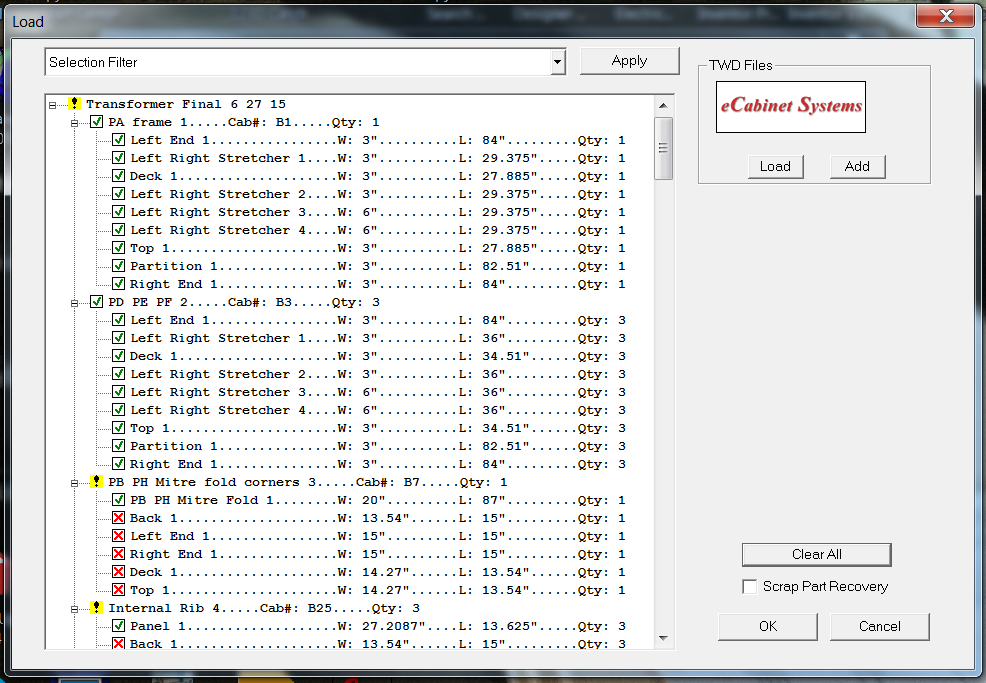The image size is (986, 683).
Task: Toggle red X on Right End 1 15" part
Action: (x=118, y=554)
